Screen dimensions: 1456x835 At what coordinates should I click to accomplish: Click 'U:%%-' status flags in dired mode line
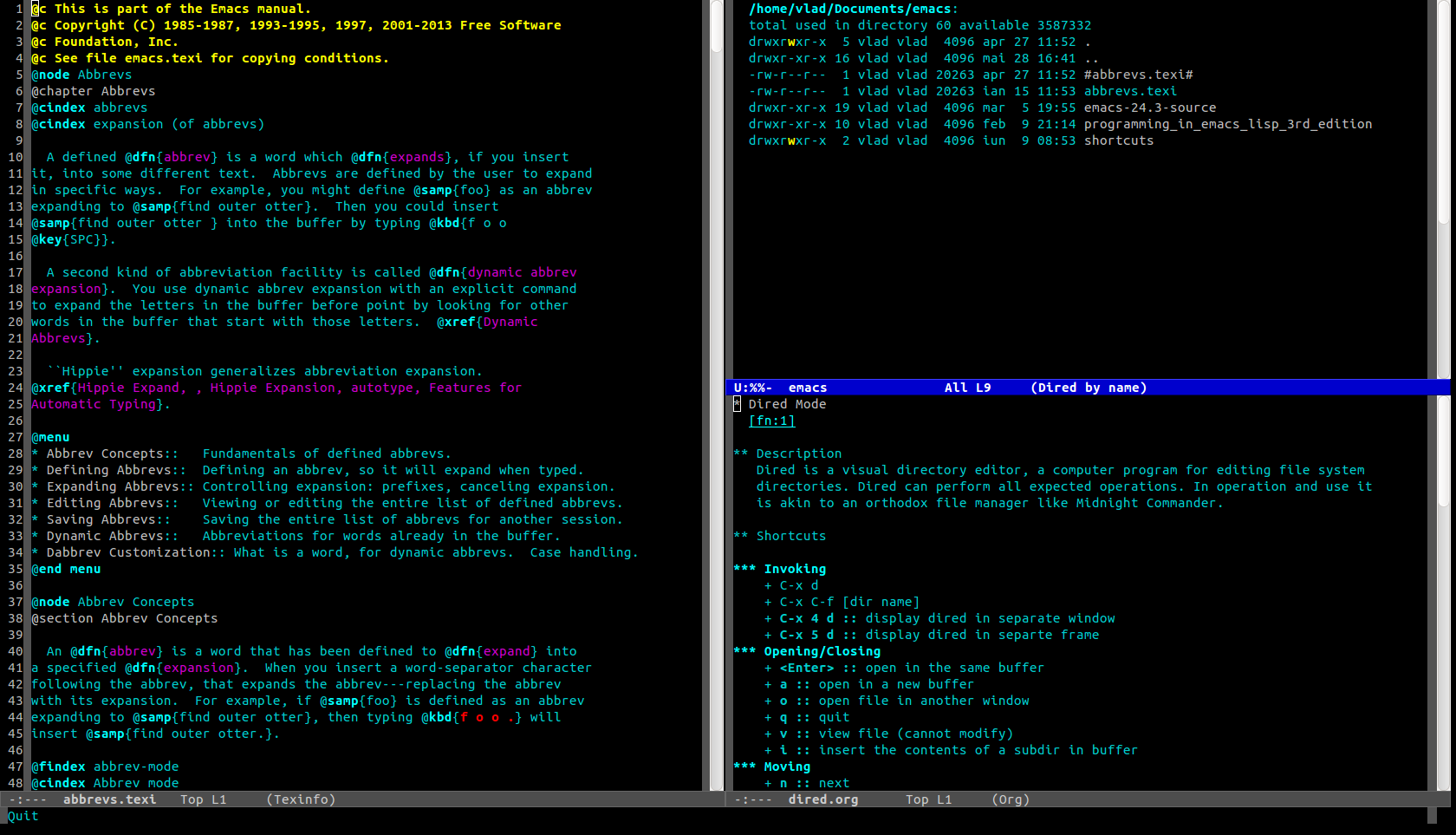[x=752, y=388]
